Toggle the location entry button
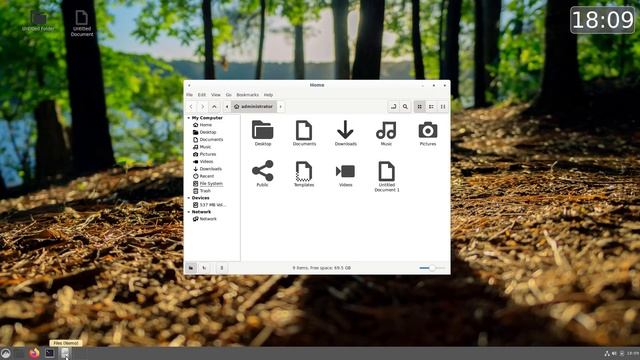This screenshot has width=640, height=360. (393, 107)
